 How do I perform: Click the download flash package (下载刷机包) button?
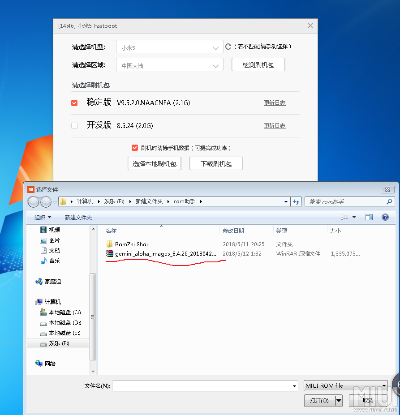pyautogui.click(x=216, y=164)
